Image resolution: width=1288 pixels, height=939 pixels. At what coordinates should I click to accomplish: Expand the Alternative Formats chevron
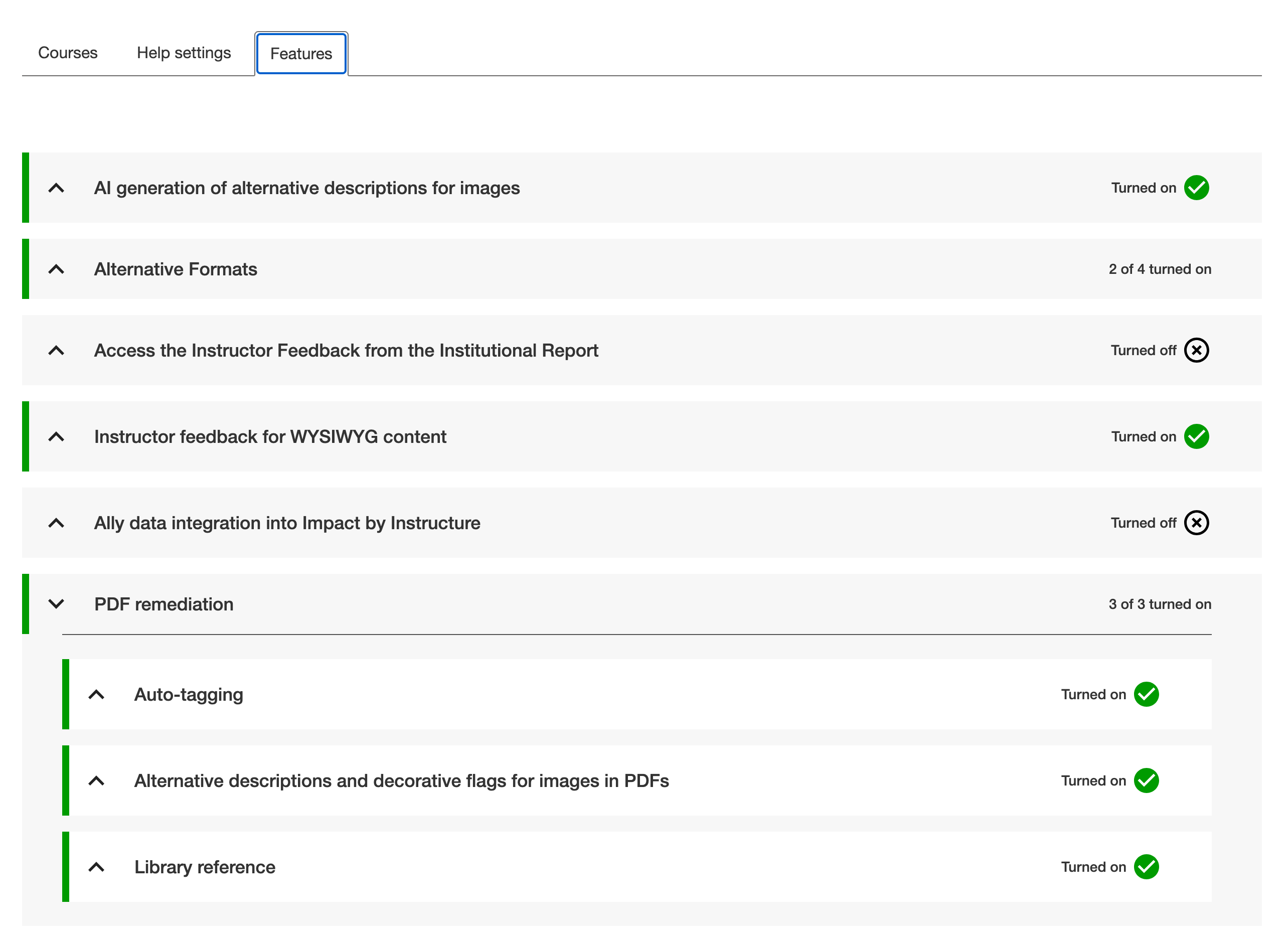[56, 269]
